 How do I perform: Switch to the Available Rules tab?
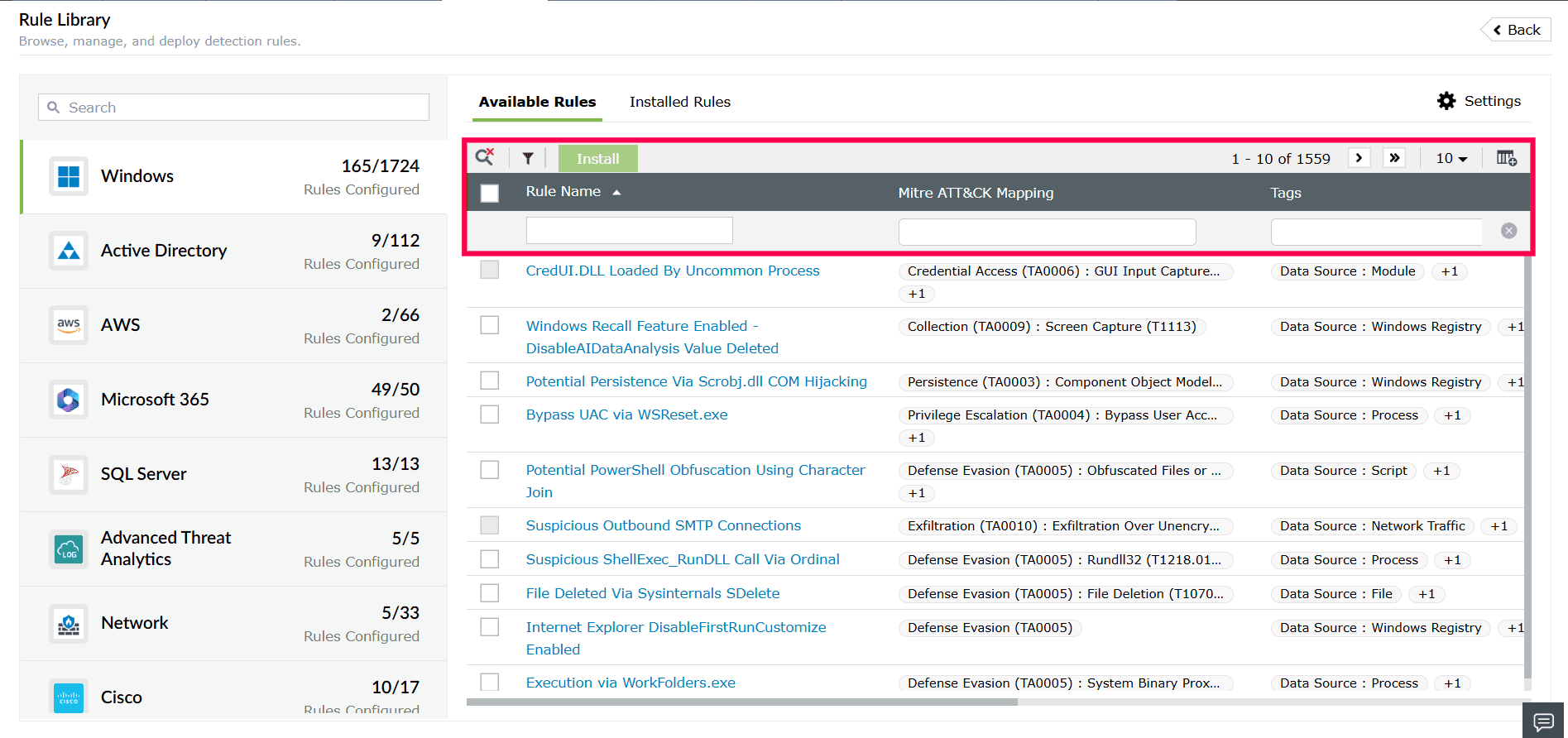point(537,102)
